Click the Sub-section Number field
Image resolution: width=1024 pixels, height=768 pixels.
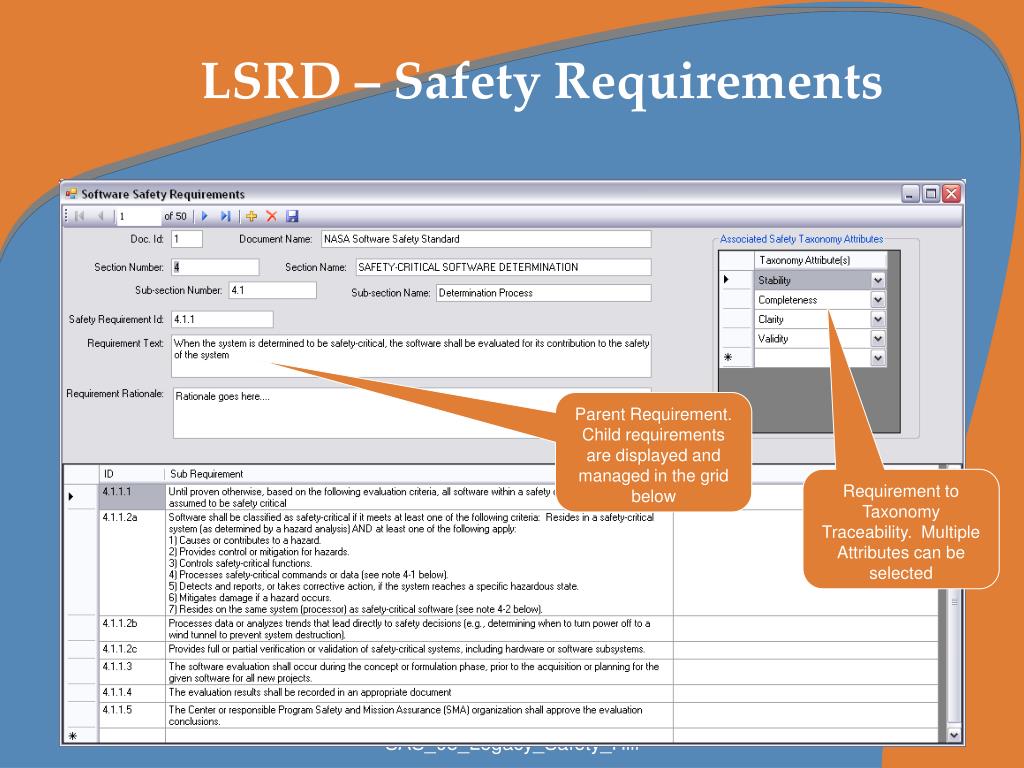click(273, 290)
